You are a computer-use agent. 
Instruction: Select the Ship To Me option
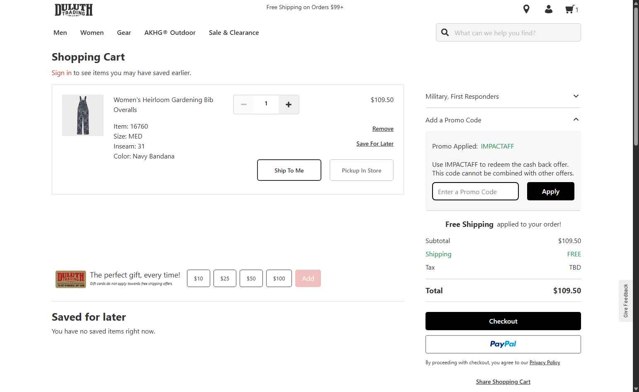[x=289, y=170]
